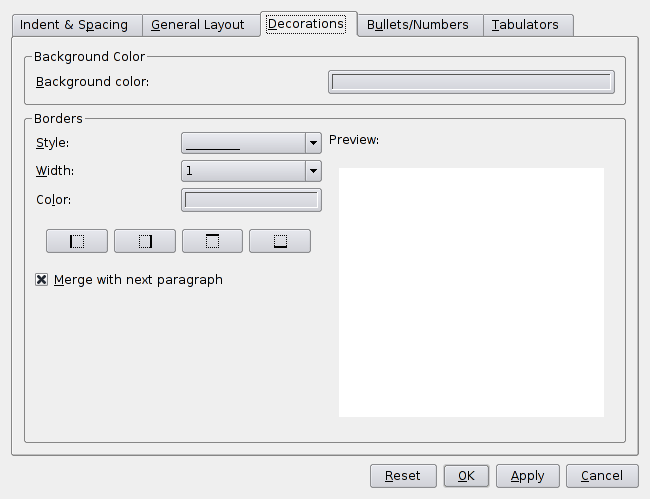Toggle the left border button
Screen dimensions: 650x499
pos(76,241)
